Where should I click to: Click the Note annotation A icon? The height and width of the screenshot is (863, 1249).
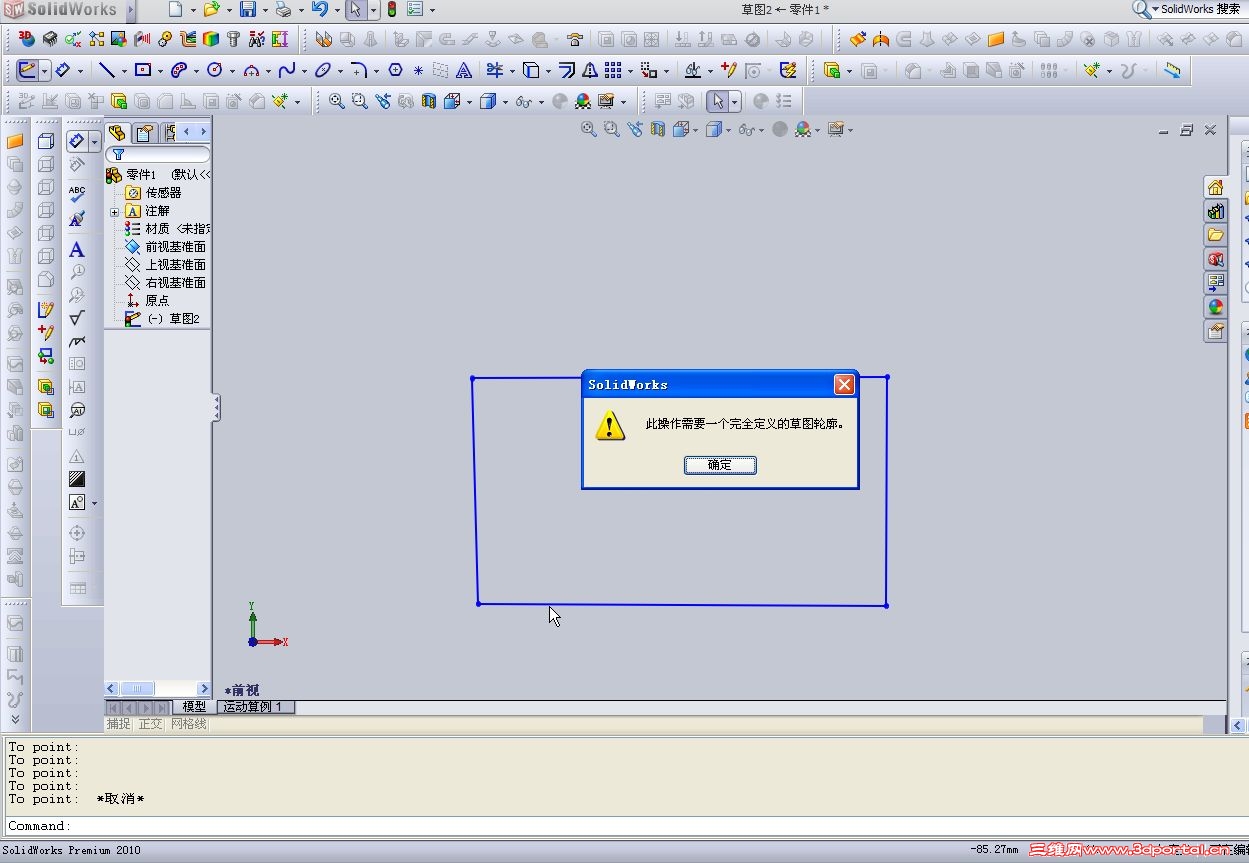(77, 250)
